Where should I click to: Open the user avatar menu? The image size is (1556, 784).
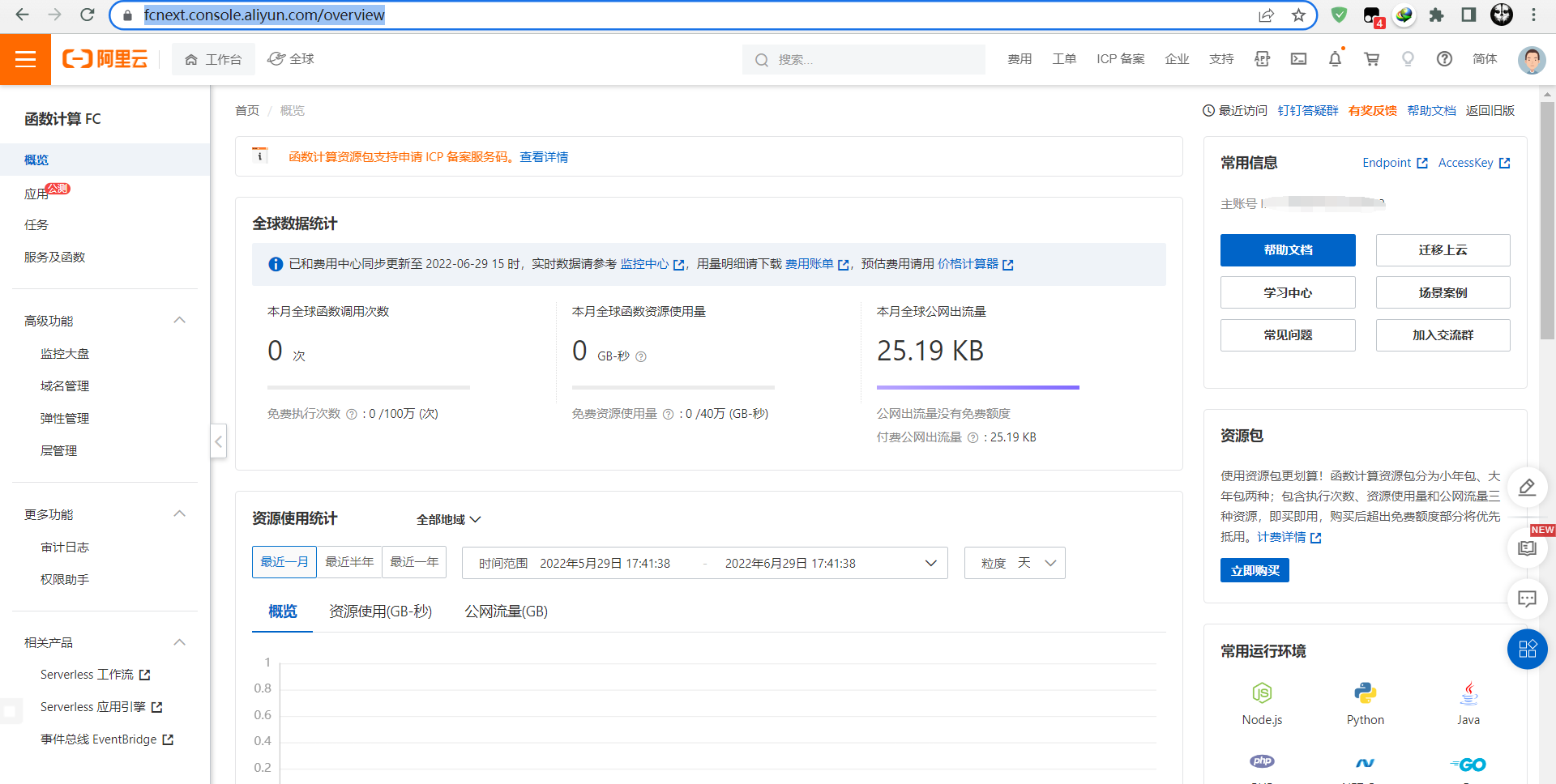click(1531, 59)
